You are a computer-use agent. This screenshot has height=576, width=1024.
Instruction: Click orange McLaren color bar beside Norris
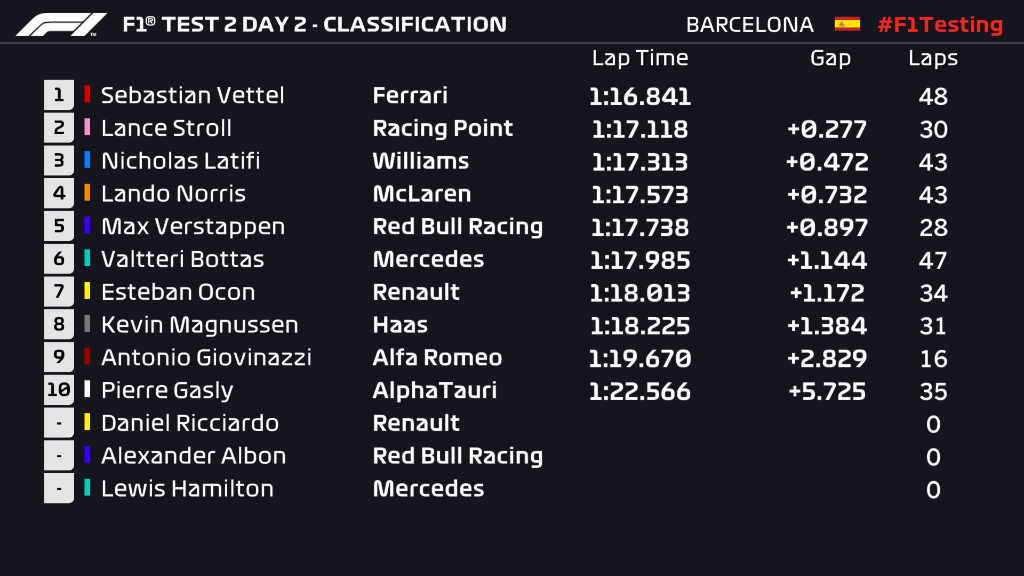tap(87, 193)
